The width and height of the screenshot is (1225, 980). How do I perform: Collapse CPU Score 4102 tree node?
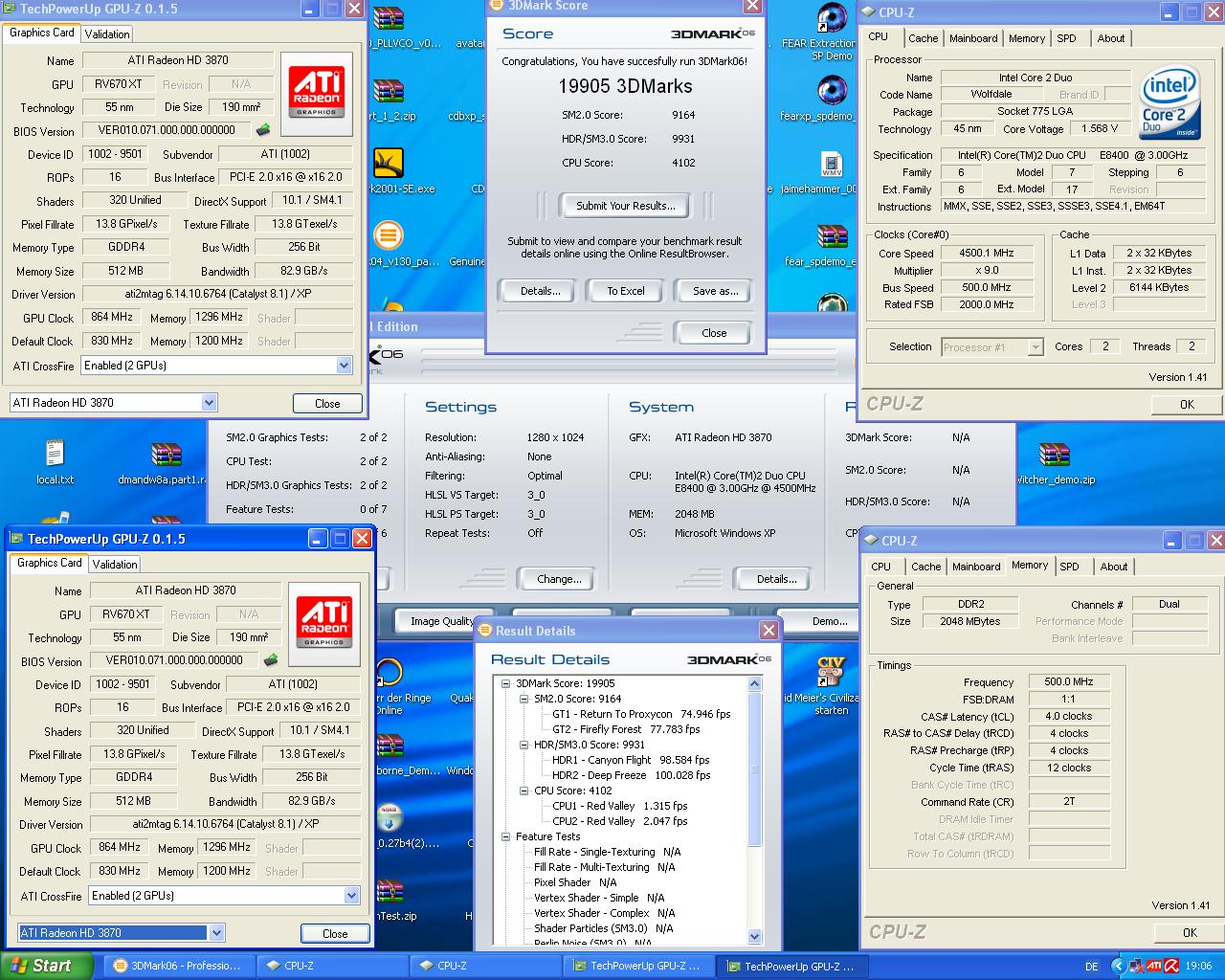point(524,791)
